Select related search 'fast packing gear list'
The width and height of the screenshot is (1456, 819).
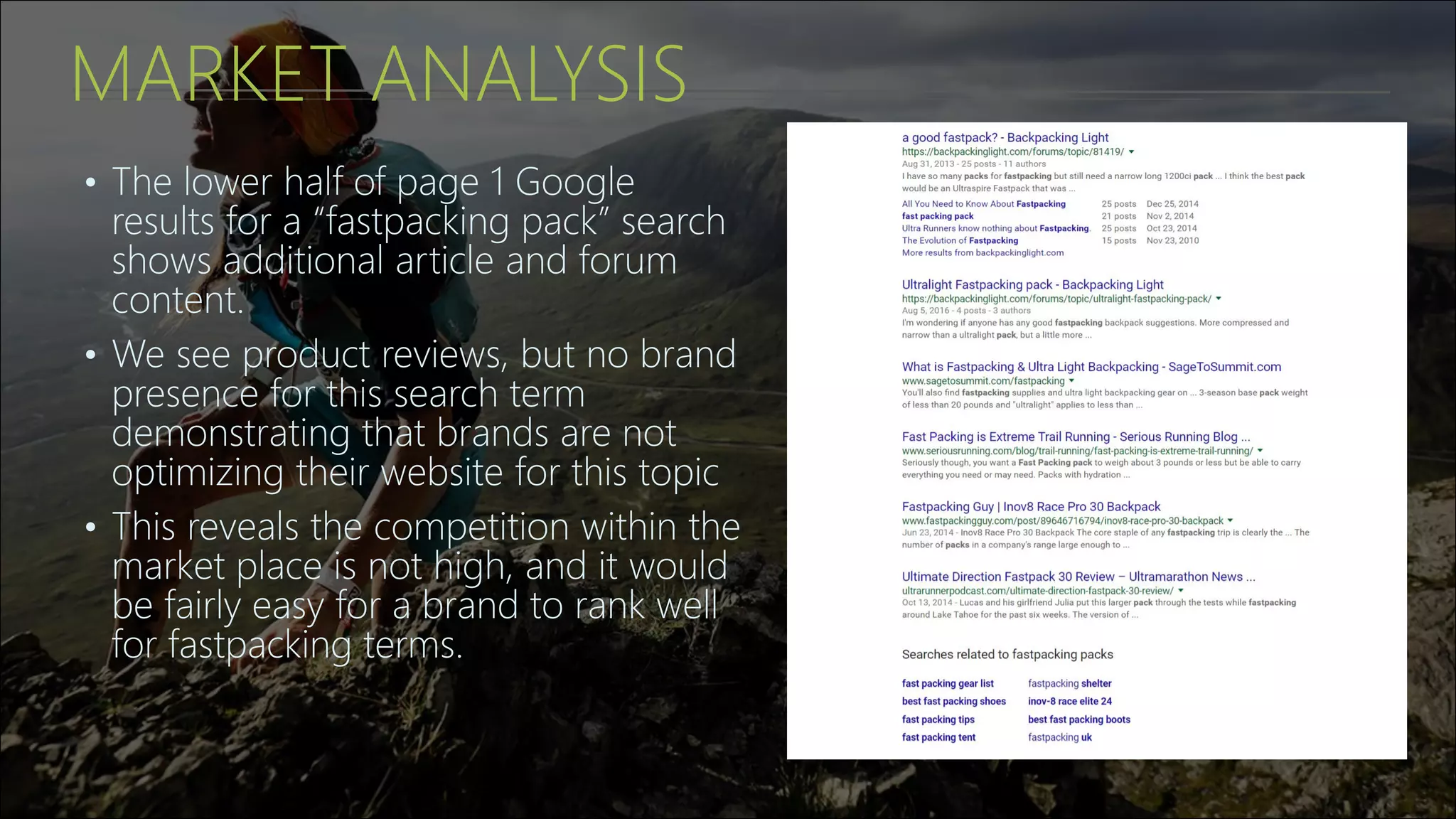(948, 684)
